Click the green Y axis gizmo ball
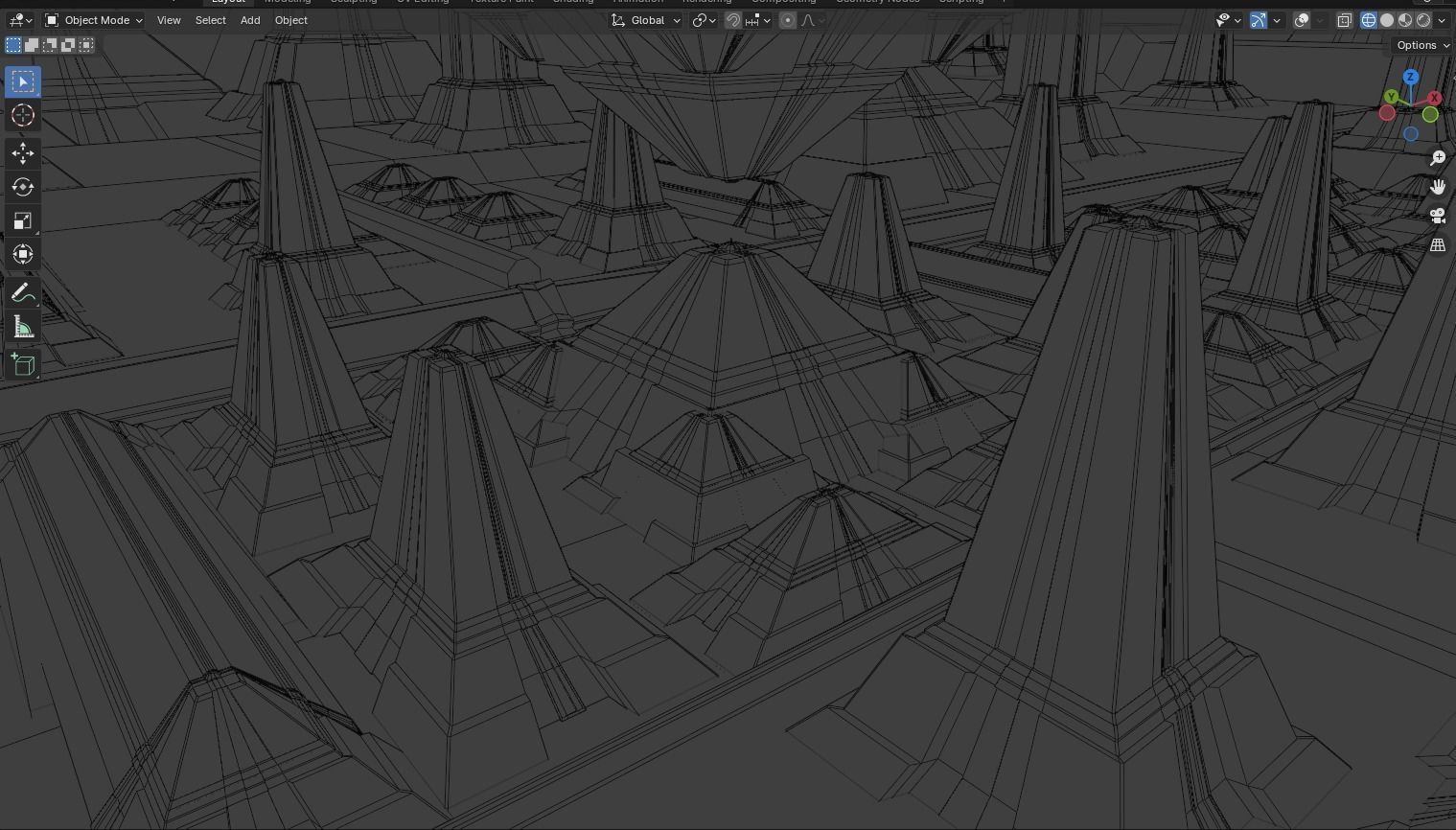Screen dimensions: 1456x830 click(1391, 97)
